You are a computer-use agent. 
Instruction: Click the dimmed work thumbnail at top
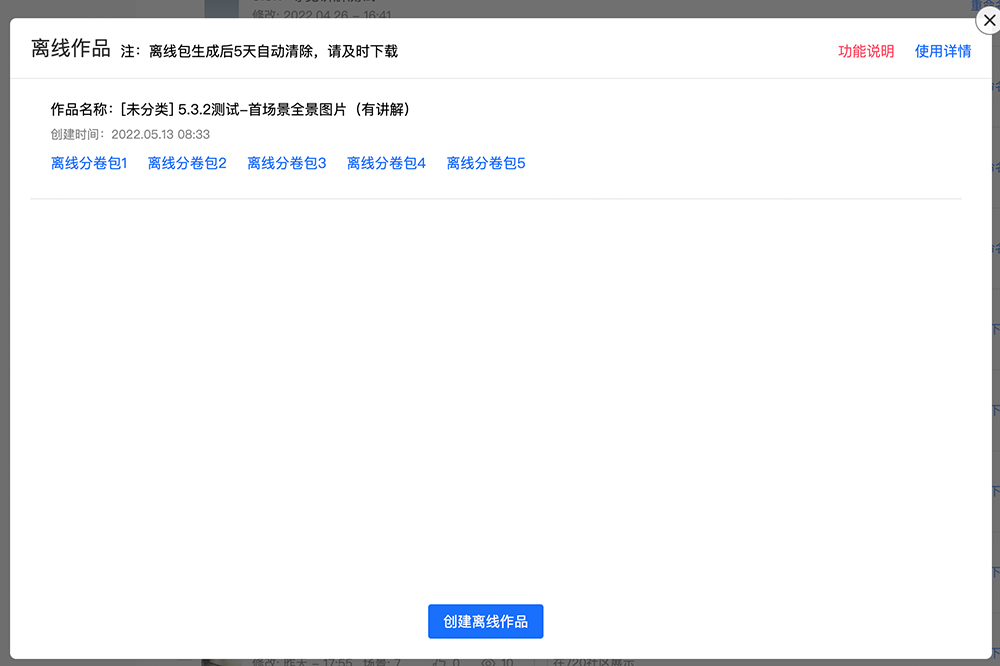pos(221,8)
